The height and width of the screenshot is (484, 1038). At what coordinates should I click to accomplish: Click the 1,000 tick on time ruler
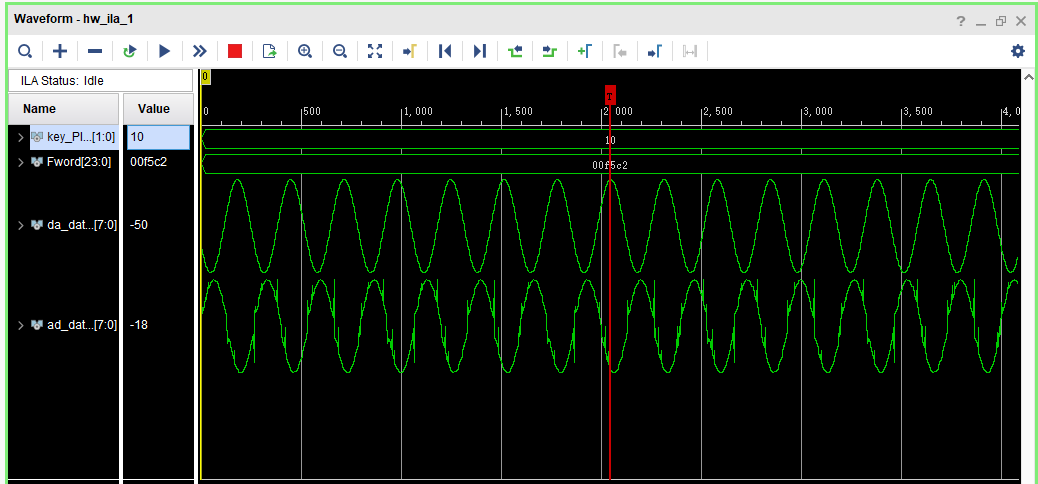click(418, 112)
